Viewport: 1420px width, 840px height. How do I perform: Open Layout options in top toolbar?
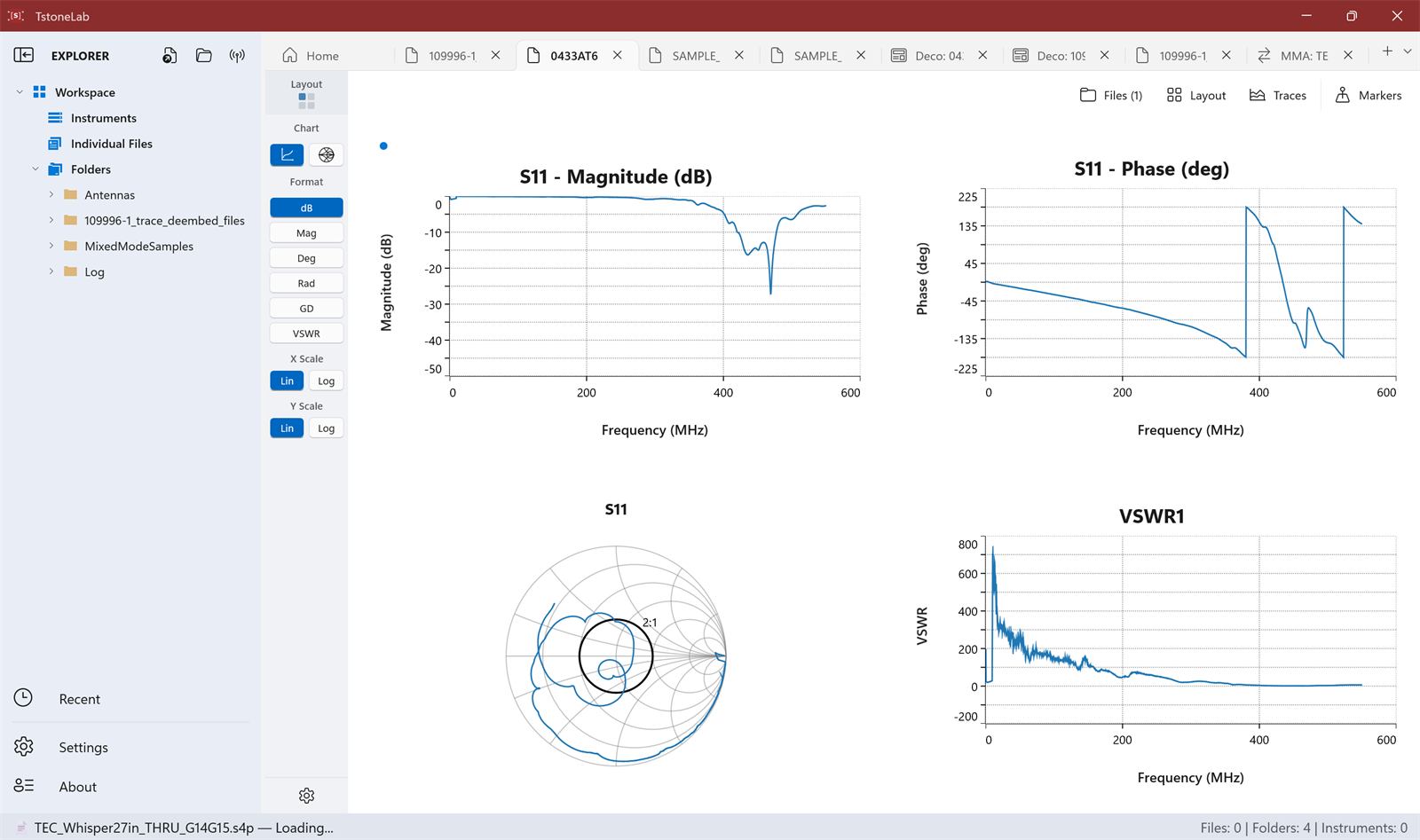tap(1195, 95)
